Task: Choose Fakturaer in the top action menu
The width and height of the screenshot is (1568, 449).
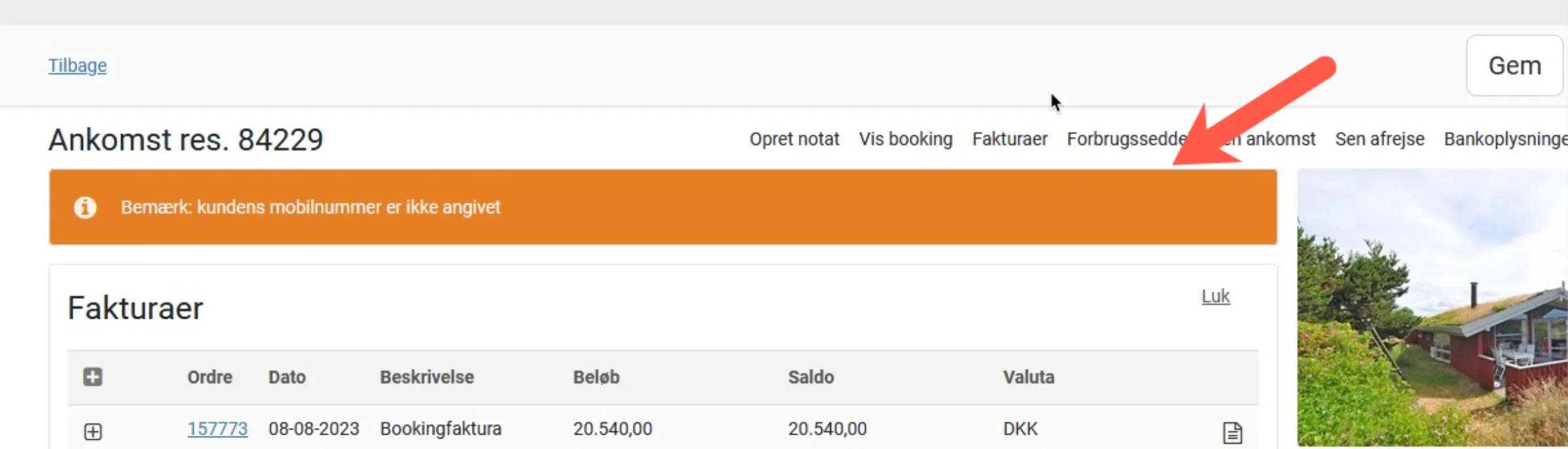Action: tap(1009, 139)
